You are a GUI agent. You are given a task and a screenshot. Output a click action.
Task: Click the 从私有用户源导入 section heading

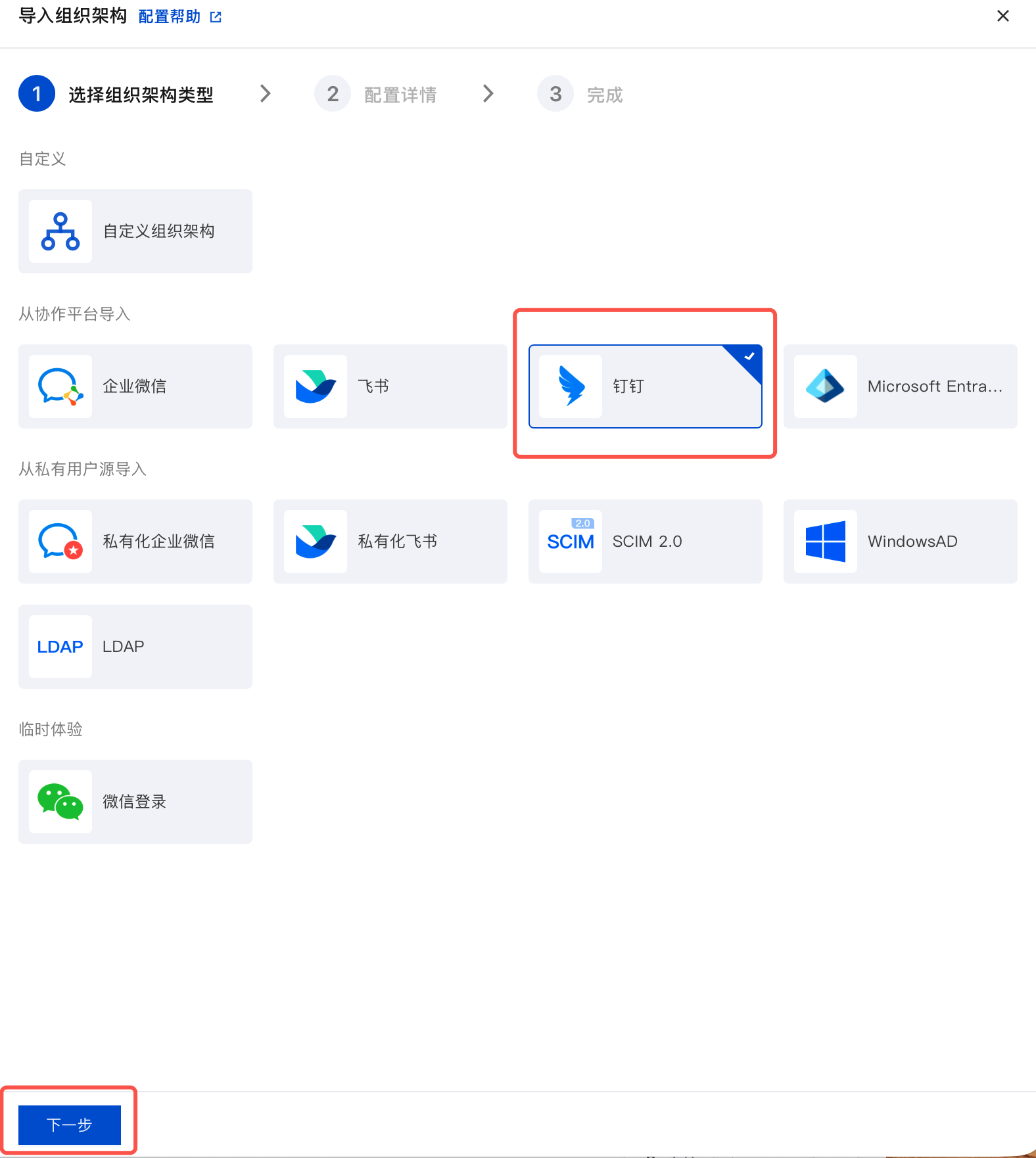coord(82,469)
